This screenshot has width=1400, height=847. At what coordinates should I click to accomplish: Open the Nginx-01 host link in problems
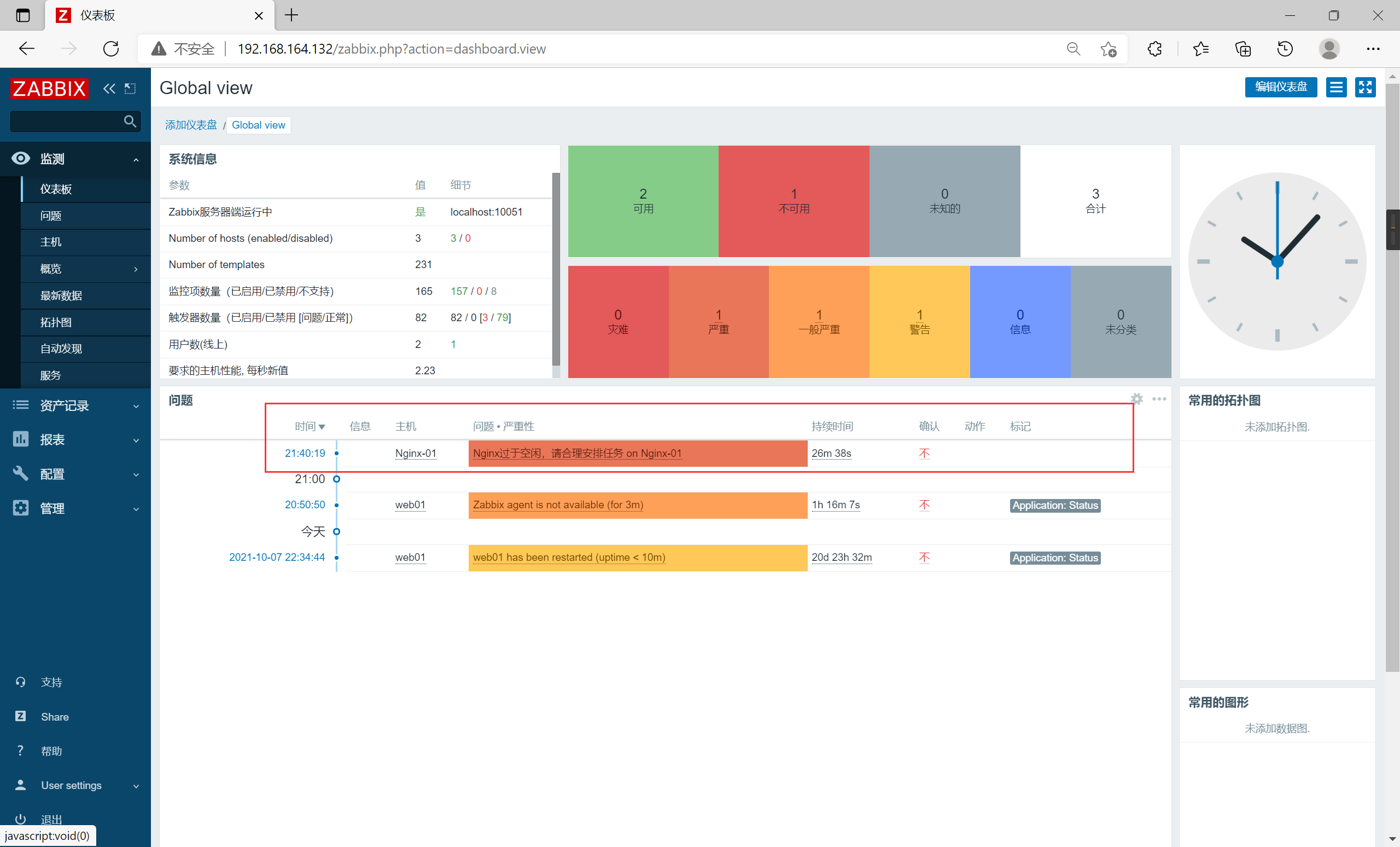tap(415, 453)
